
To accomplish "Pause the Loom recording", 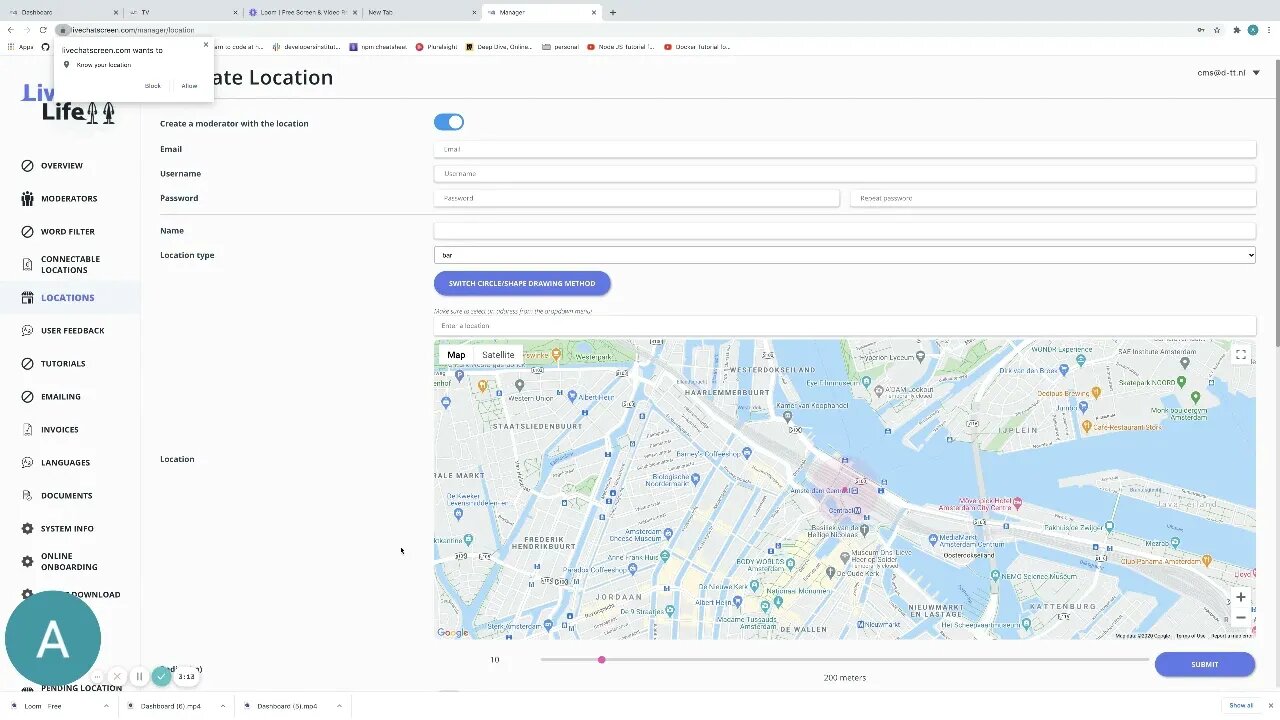I will [139, 677].
